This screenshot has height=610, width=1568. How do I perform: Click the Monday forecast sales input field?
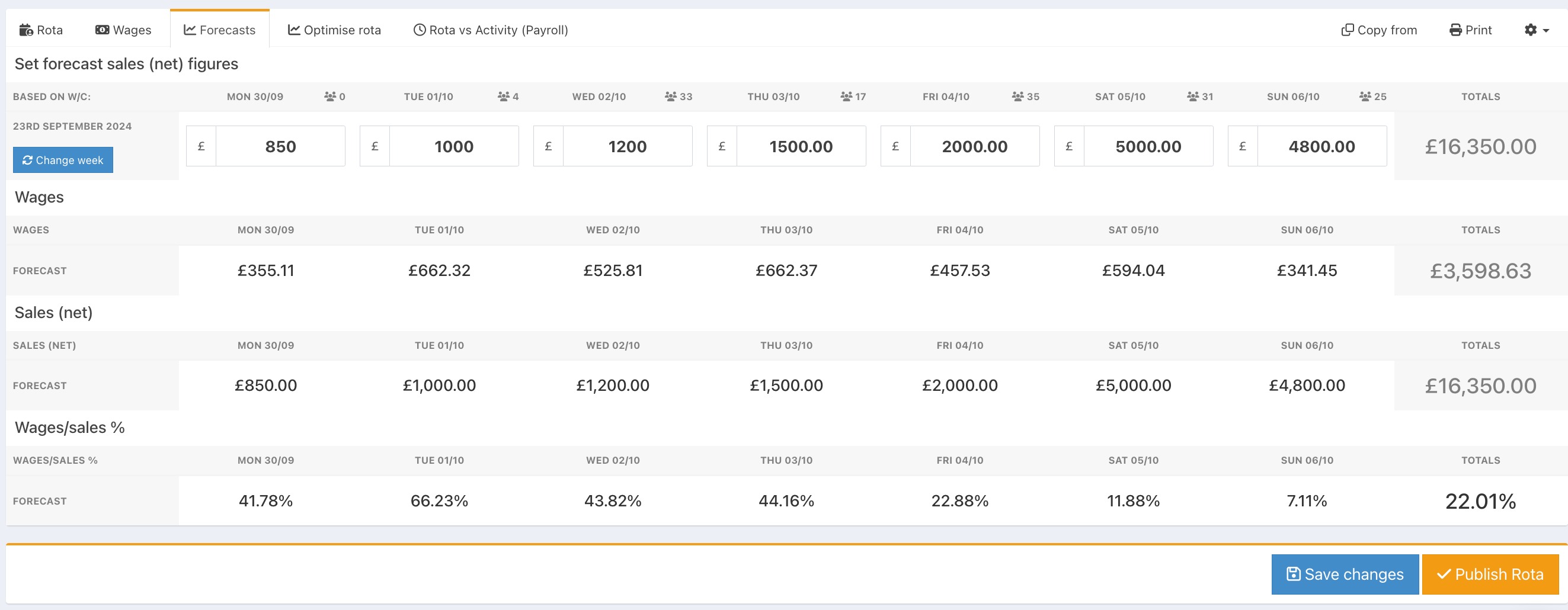[280, 146]
